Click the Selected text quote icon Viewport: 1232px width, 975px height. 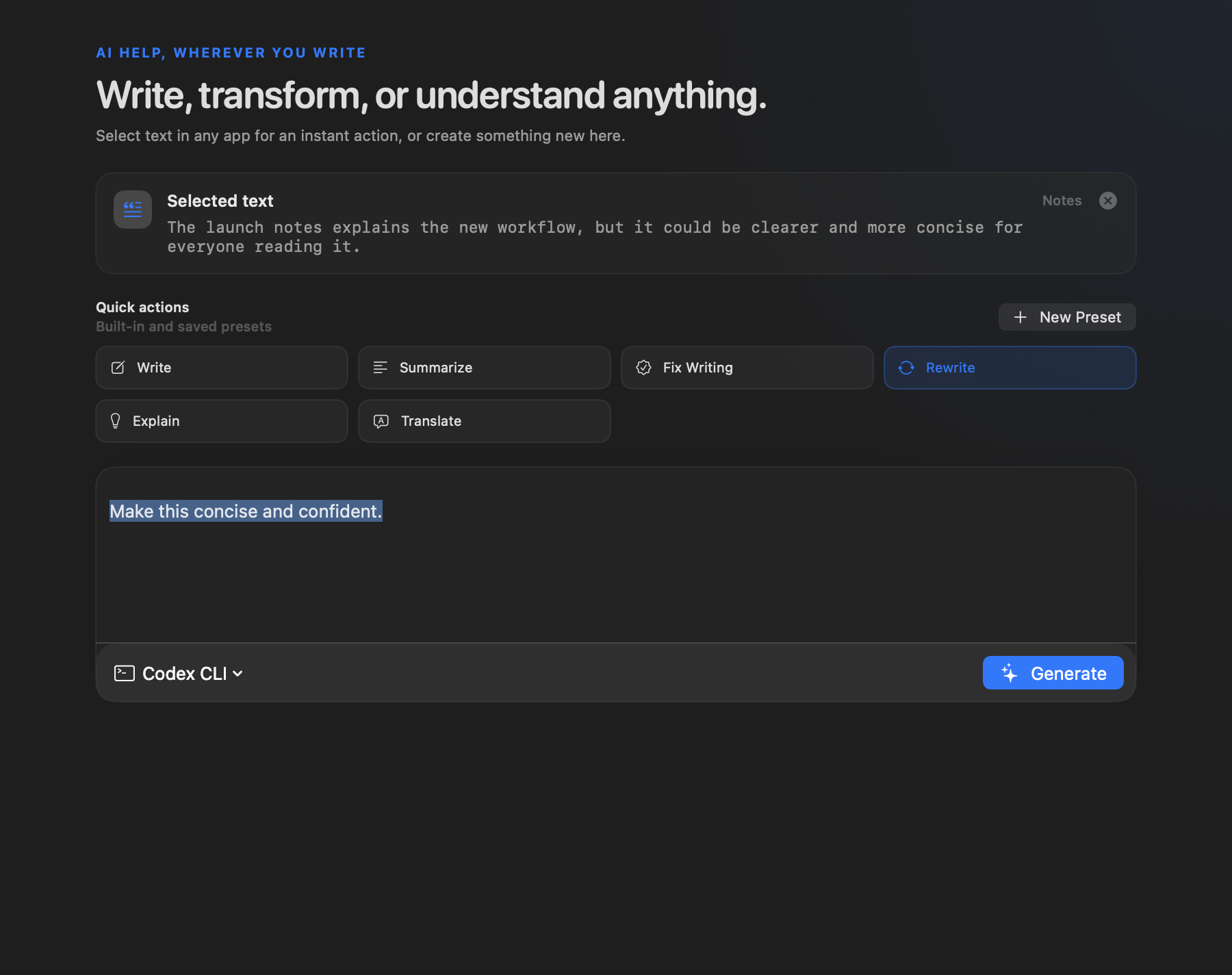coord(133,210)
